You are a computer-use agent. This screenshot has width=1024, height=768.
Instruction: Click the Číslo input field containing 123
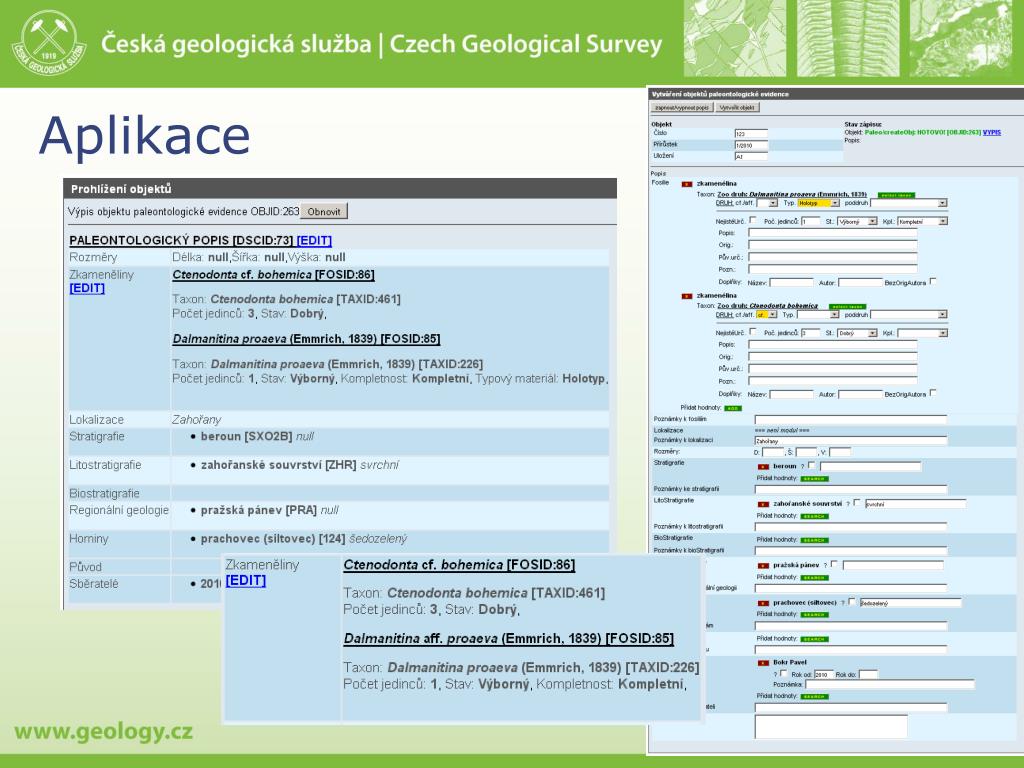(x=751, y=133)
